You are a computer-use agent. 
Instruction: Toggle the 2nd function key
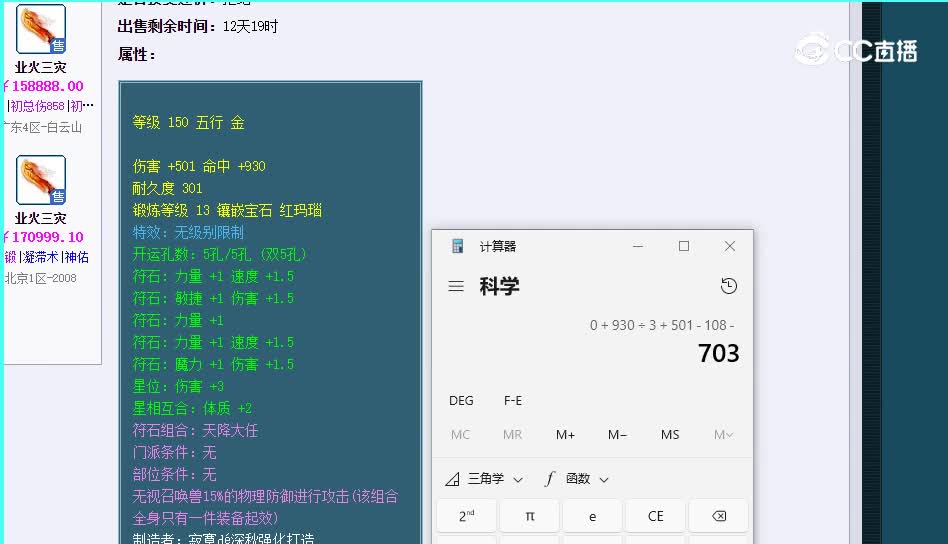(x=467, y=516)
